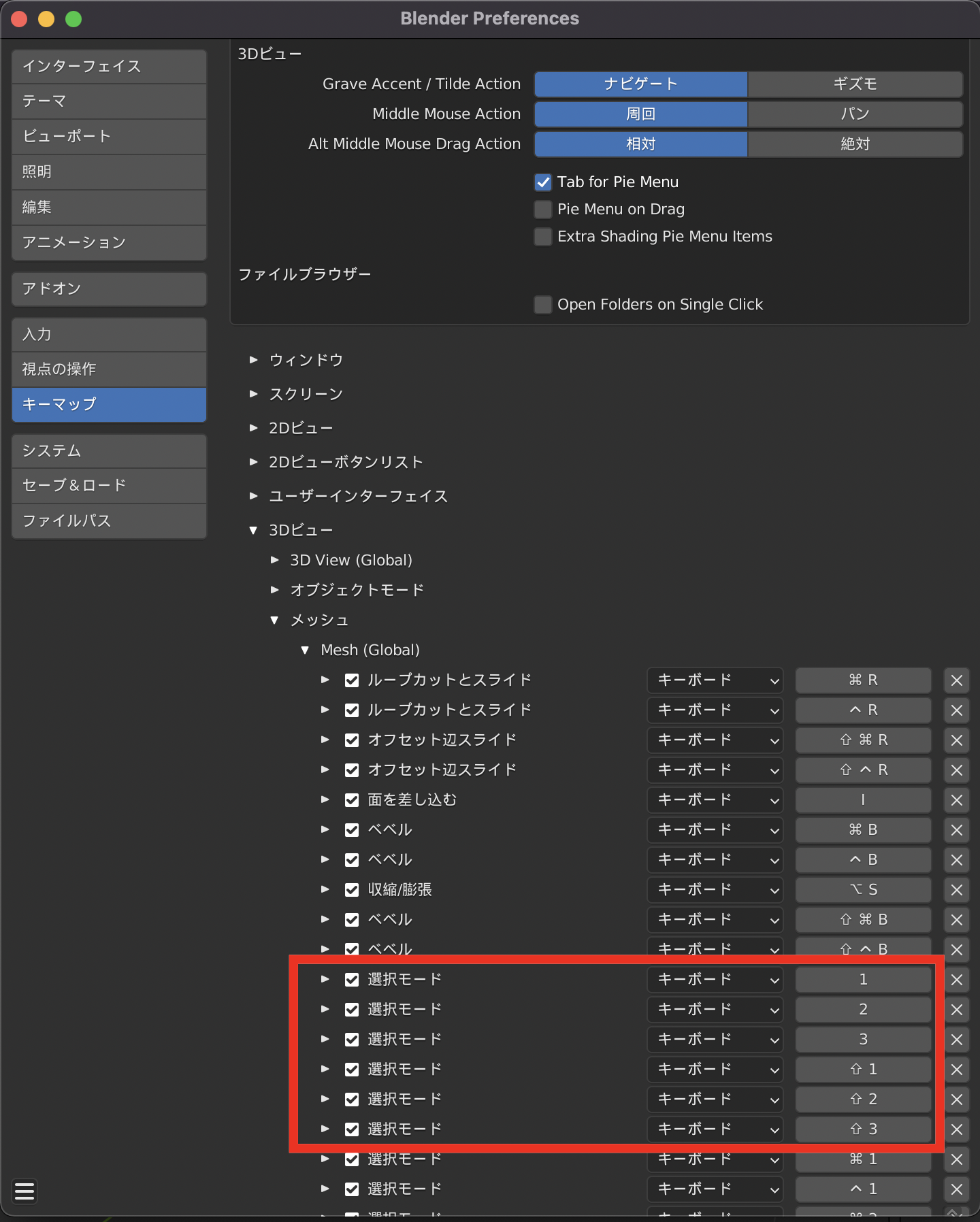Screen dimensions: 980x1222
Task: Switch to the 視点の操作 tab
Action: coord(109,369)
